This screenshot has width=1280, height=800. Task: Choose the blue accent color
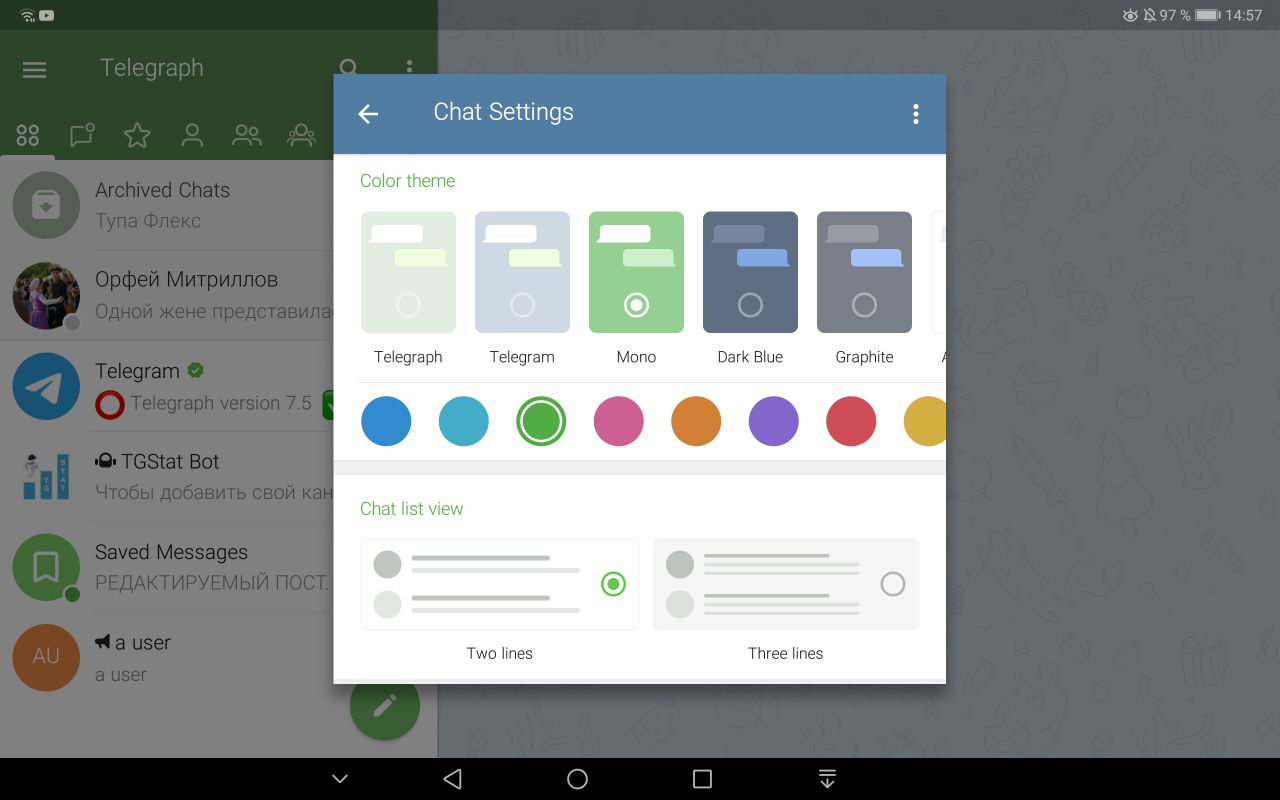pos(386,421)
